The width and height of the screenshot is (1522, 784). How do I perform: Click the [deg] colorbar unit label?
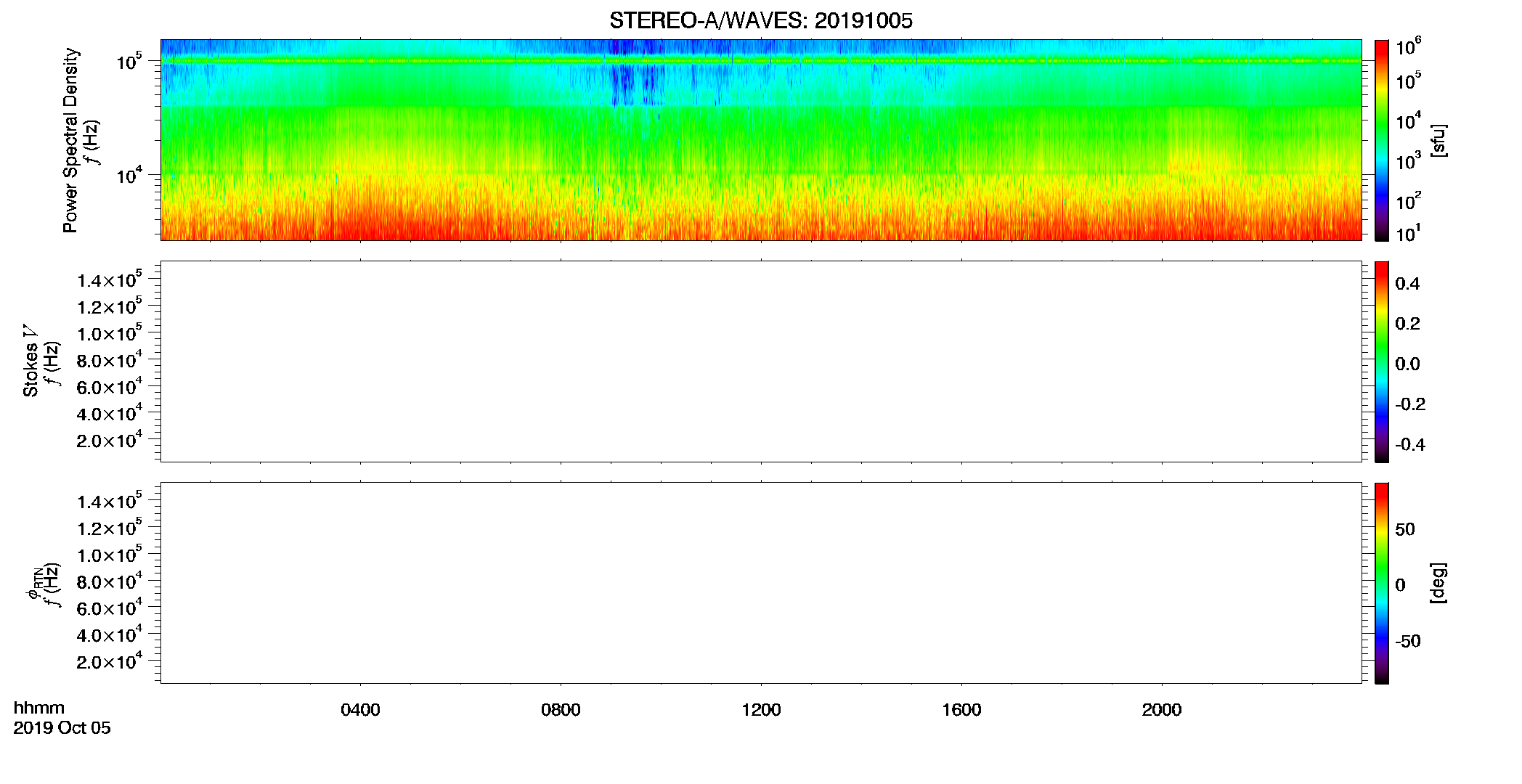click(x=1438, y=583)
